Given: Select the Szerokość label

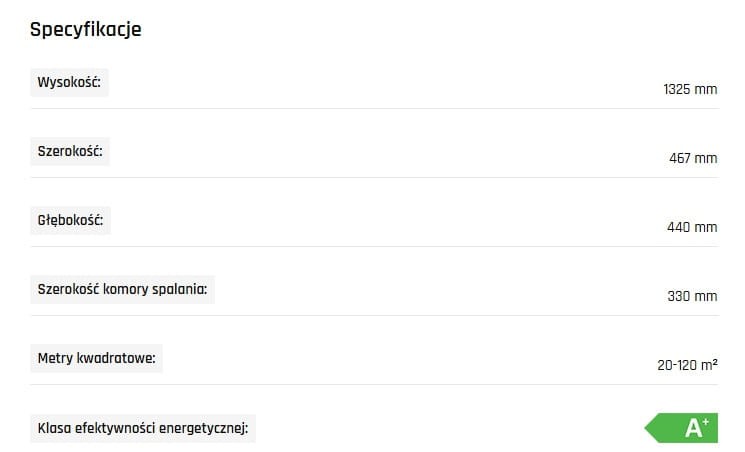Looking at the screenshot, I should pyautogui.click(x=70, y=151).
